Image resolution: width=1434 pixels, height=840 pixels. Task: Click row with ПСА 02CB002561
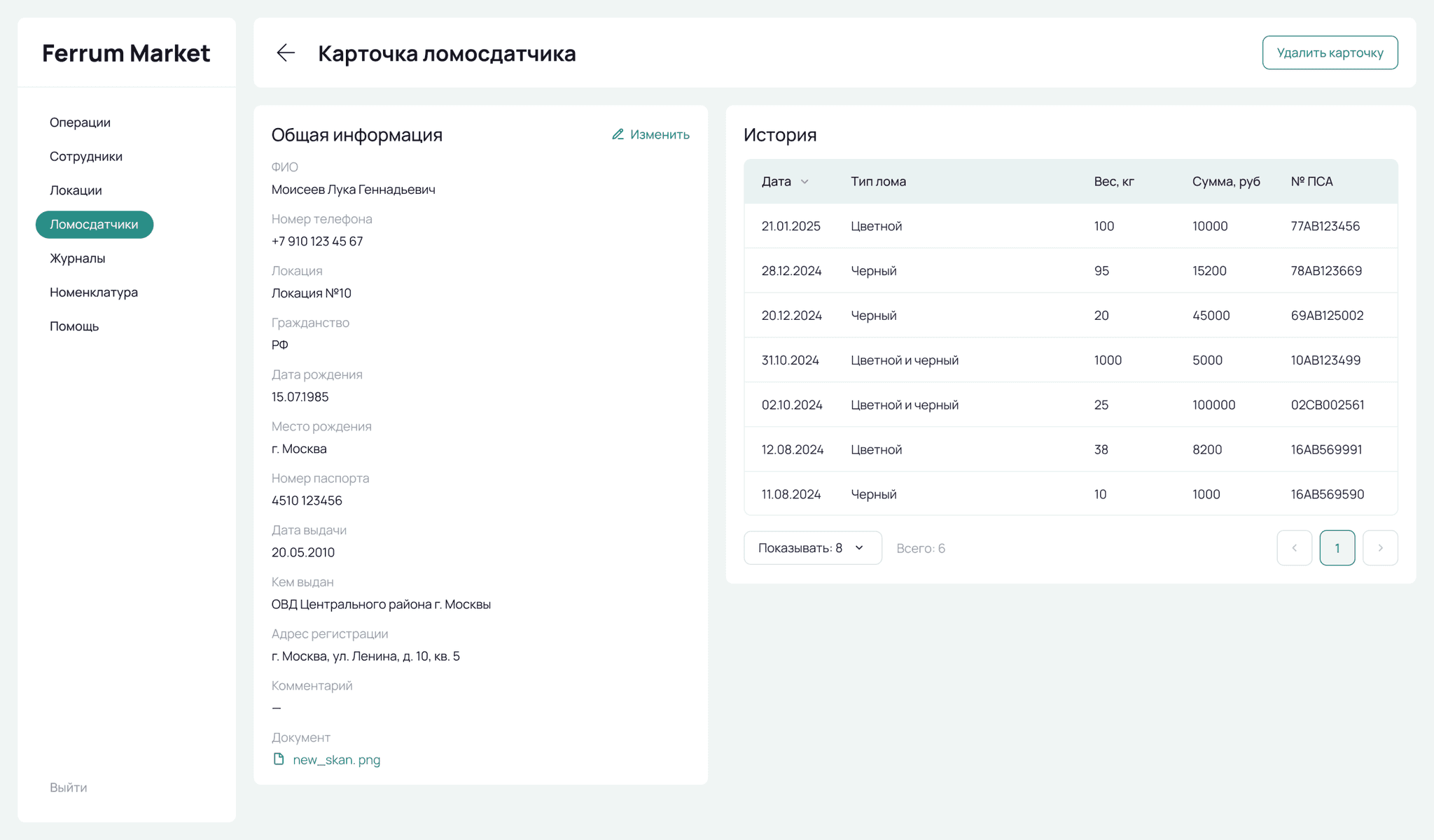click(1070, 405)
